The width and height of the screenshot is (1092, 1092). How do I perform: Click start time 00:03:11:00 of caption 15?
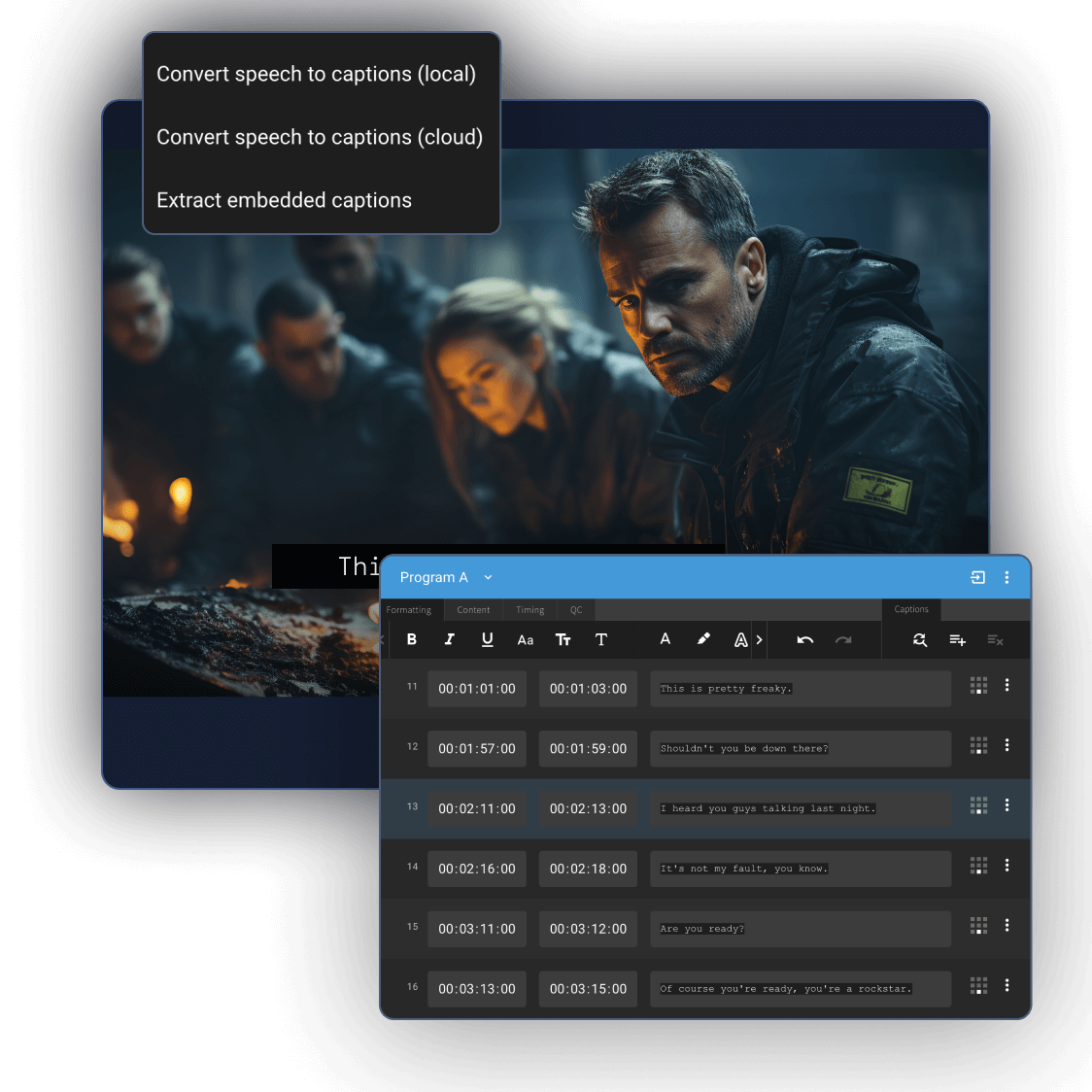tap(477, 929)
